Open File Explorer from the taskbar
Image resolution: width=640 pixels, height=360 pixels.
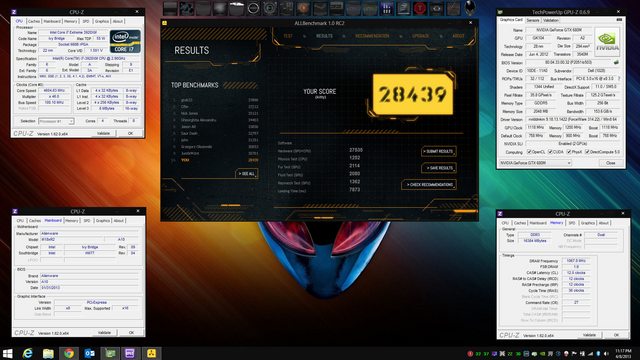[x=48, y=353]
